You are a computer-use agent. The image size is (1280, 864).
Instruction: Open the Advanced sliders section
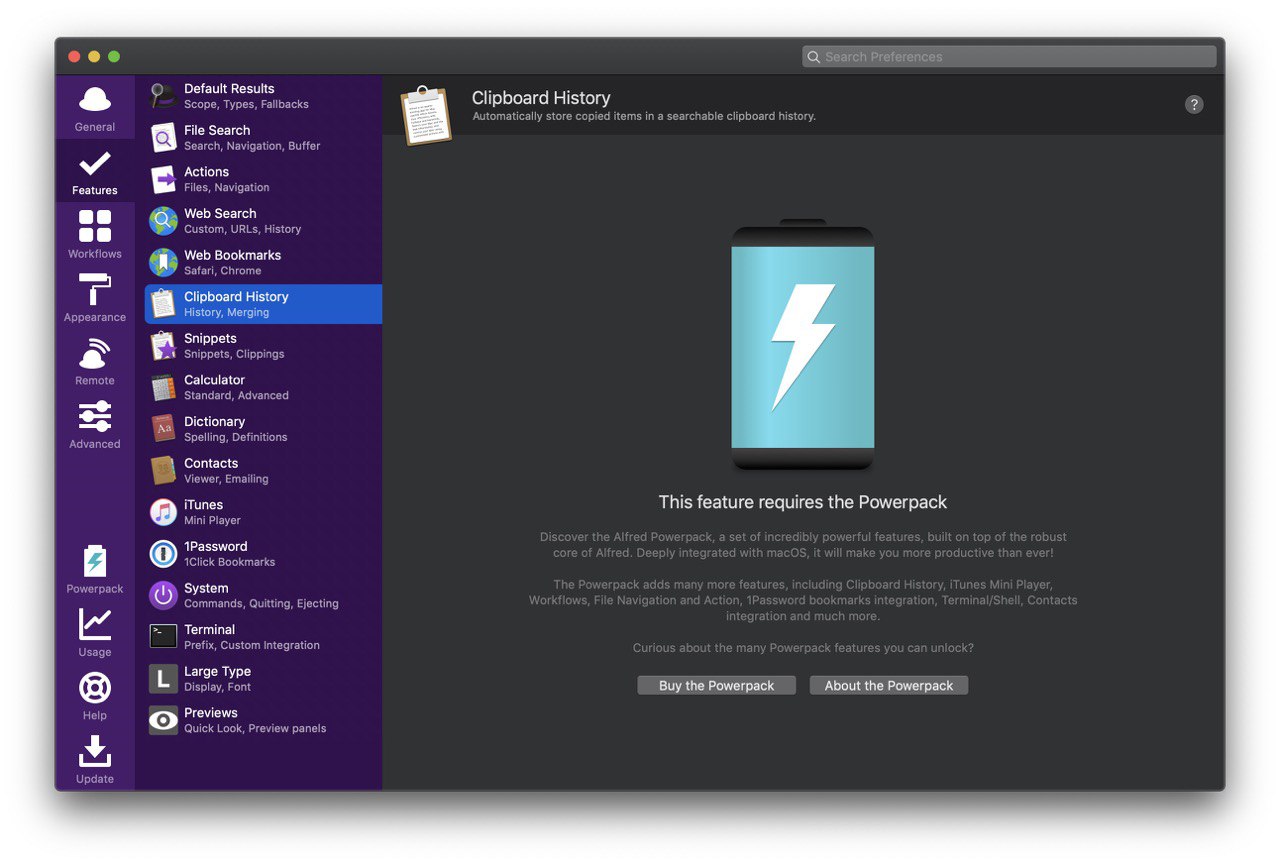click(x=95, y=424)
